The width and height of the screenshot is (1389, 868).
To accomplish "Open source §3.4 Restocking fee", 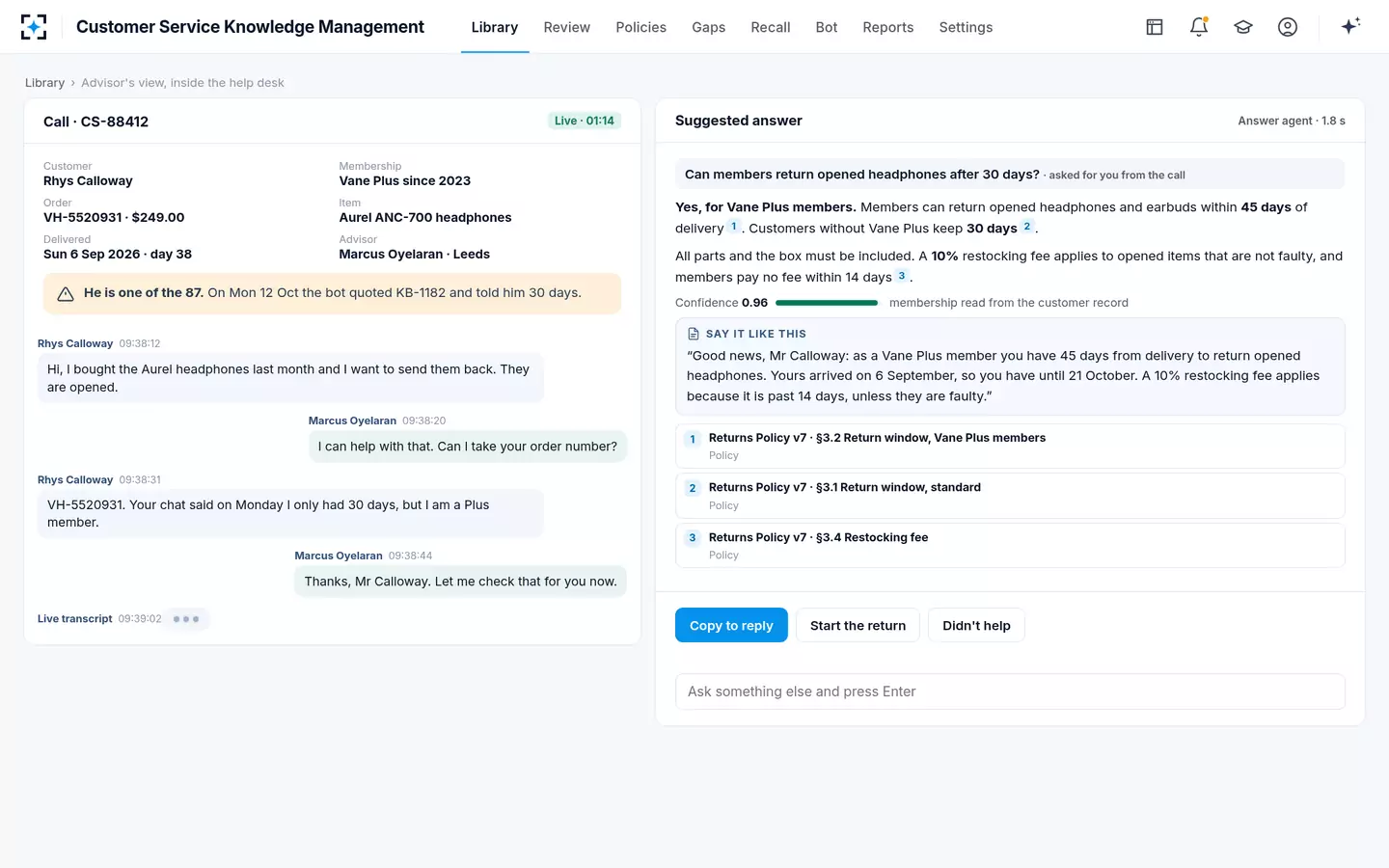I will coord(1010,546).
